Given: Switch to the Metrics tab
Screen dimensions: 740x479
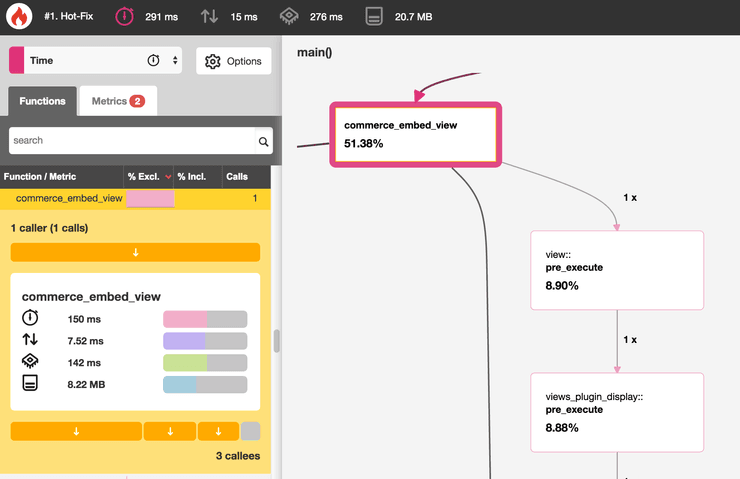Looking at the screenshot, I should tap(118, 101).
